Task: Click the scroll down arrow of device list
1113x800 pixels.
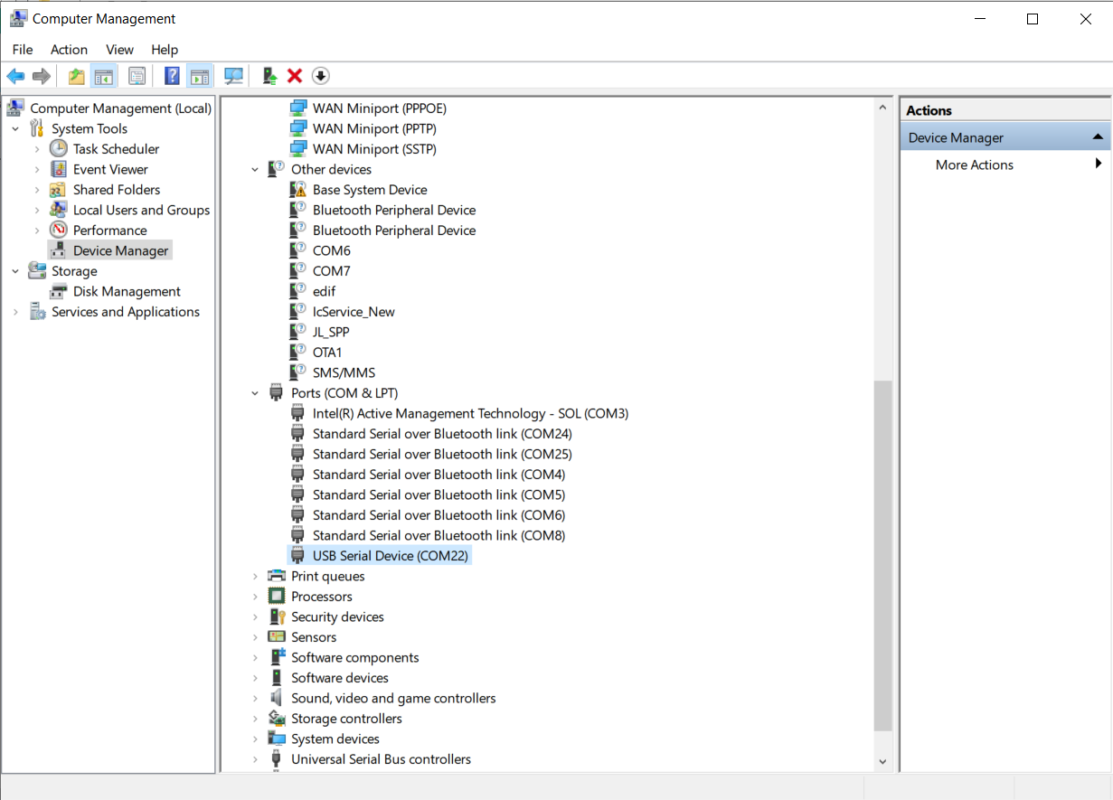Action: point(882,762)
